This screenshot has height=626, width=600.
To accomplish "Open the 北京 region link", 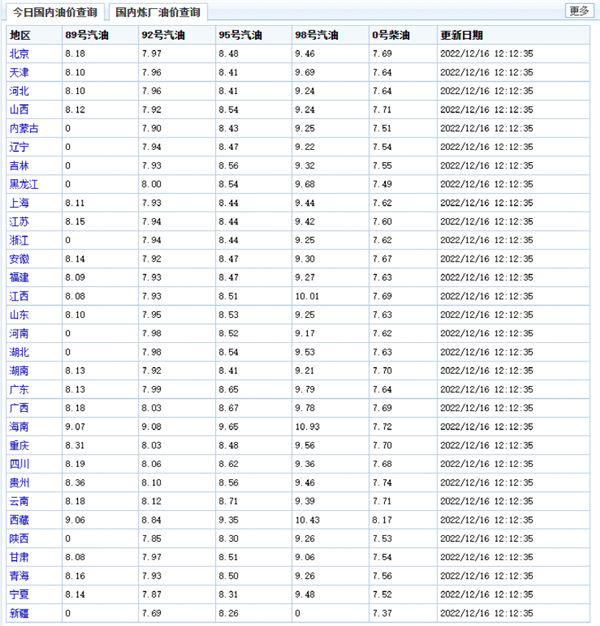I will coord(19,53).
